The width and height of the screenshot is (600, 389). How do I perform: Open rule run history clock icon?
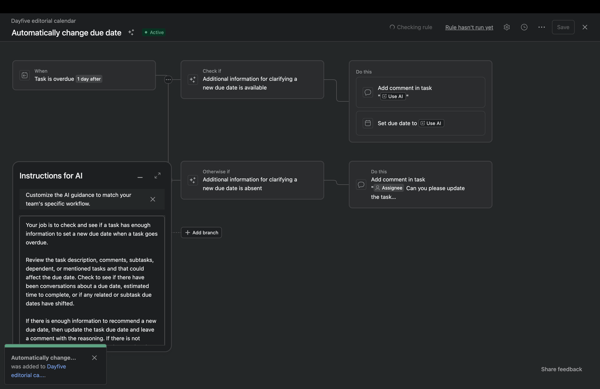[524, 27]
